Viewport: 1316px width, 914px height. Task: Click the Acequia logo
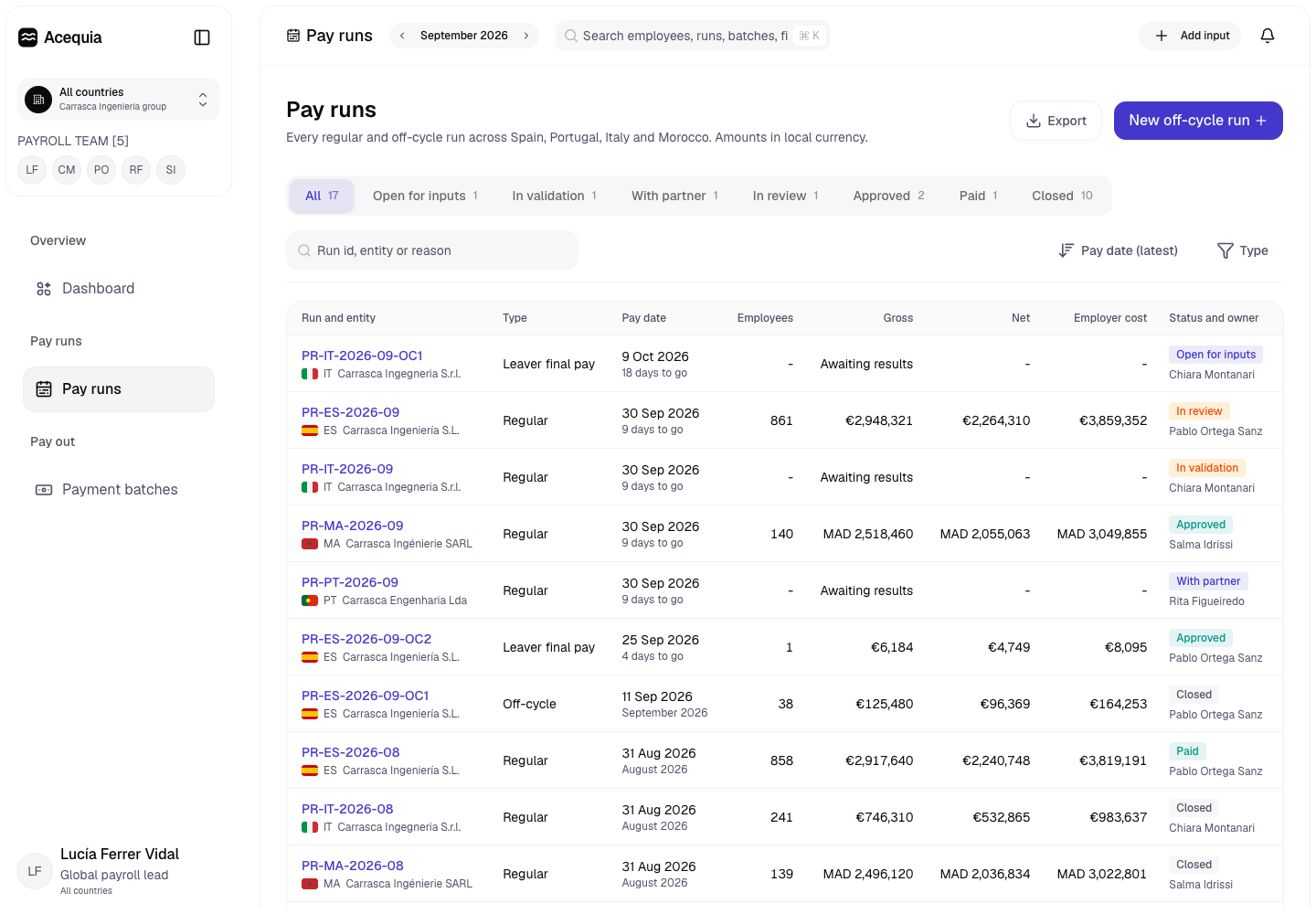(x=60, y=37)
